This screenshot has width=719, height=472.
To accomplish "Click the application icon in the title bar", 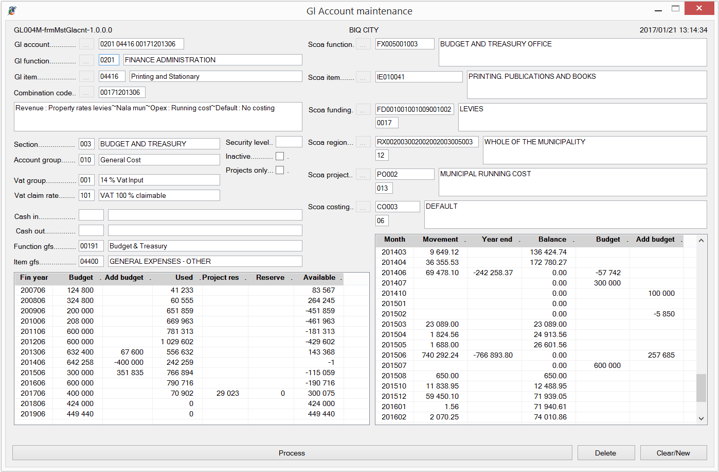I will point(12,11).
